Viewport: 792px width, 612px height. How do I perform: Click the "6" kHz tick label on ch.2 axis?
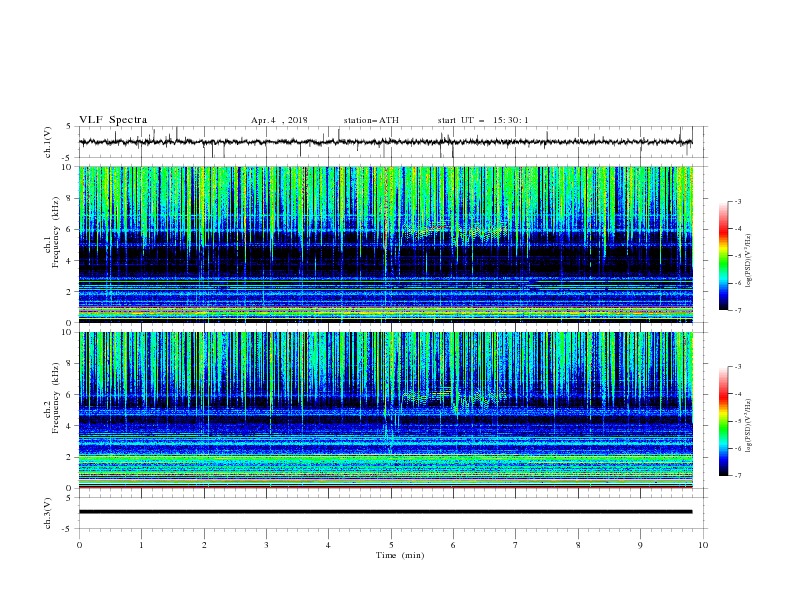(69, 395)
